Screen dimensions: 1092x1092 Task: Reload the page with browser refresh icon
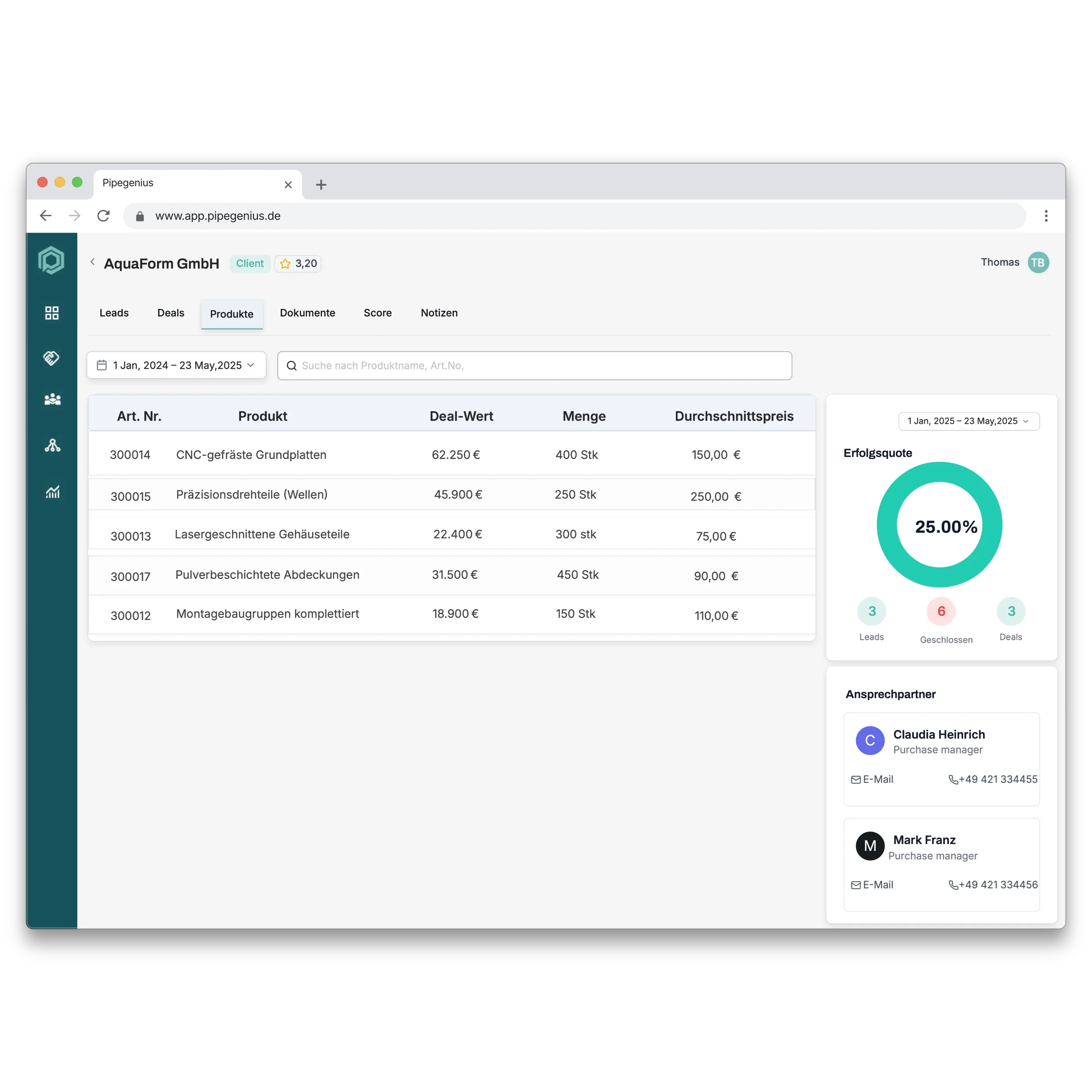coord(104,216)
